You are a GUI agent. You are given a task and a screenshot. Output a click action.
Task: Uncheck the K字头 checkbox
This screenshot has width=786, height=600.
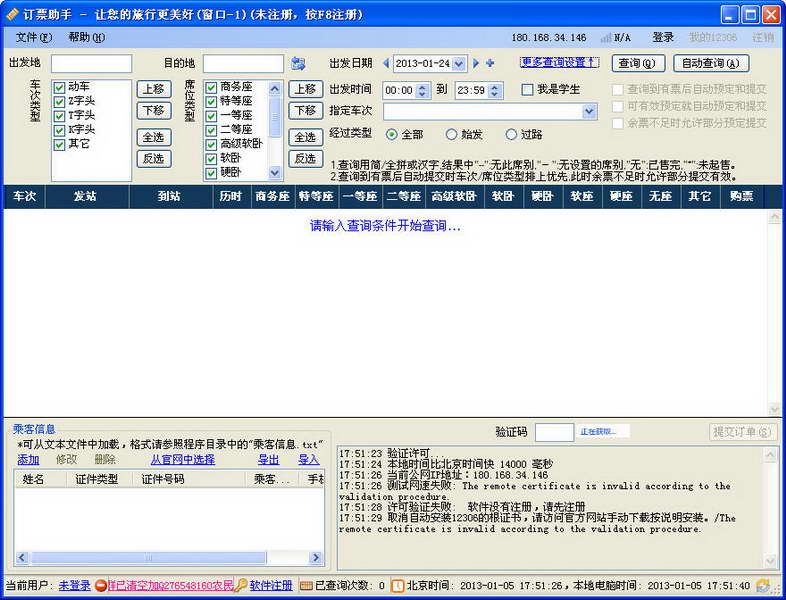pos(59,130)
